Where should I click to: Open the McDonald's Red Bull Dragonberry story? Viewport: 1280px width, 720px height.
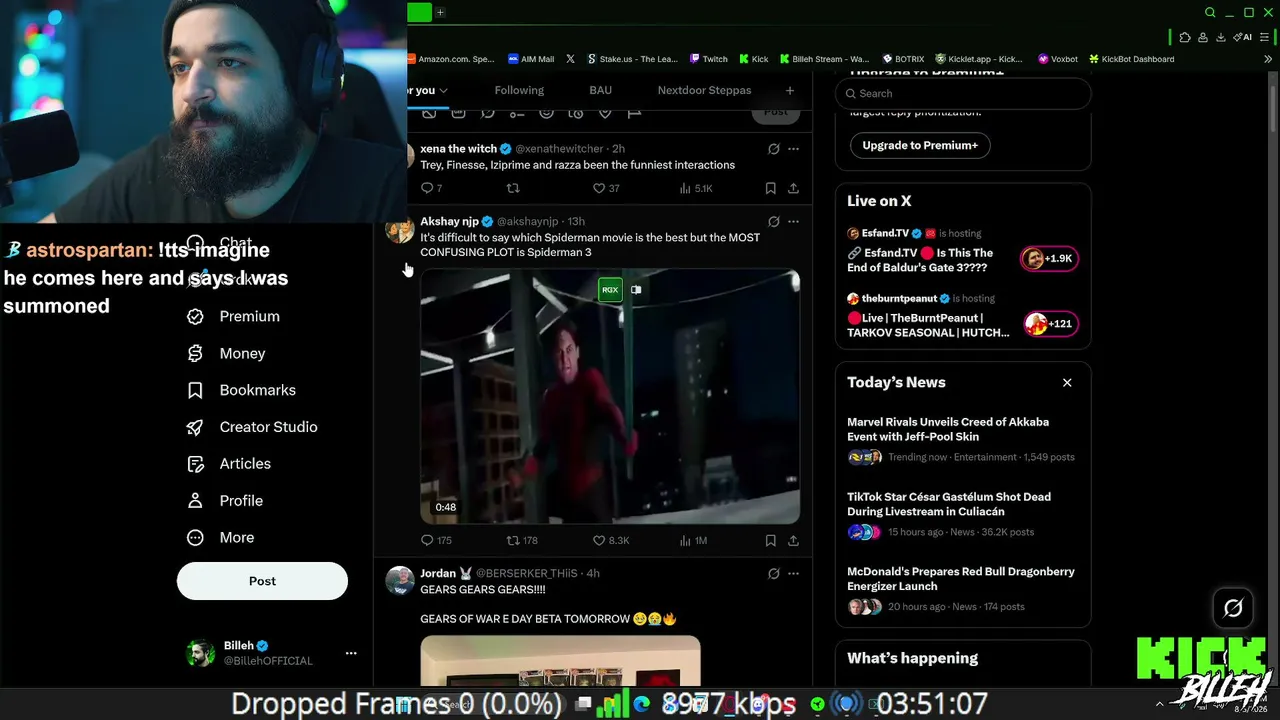tap(962, 589)
